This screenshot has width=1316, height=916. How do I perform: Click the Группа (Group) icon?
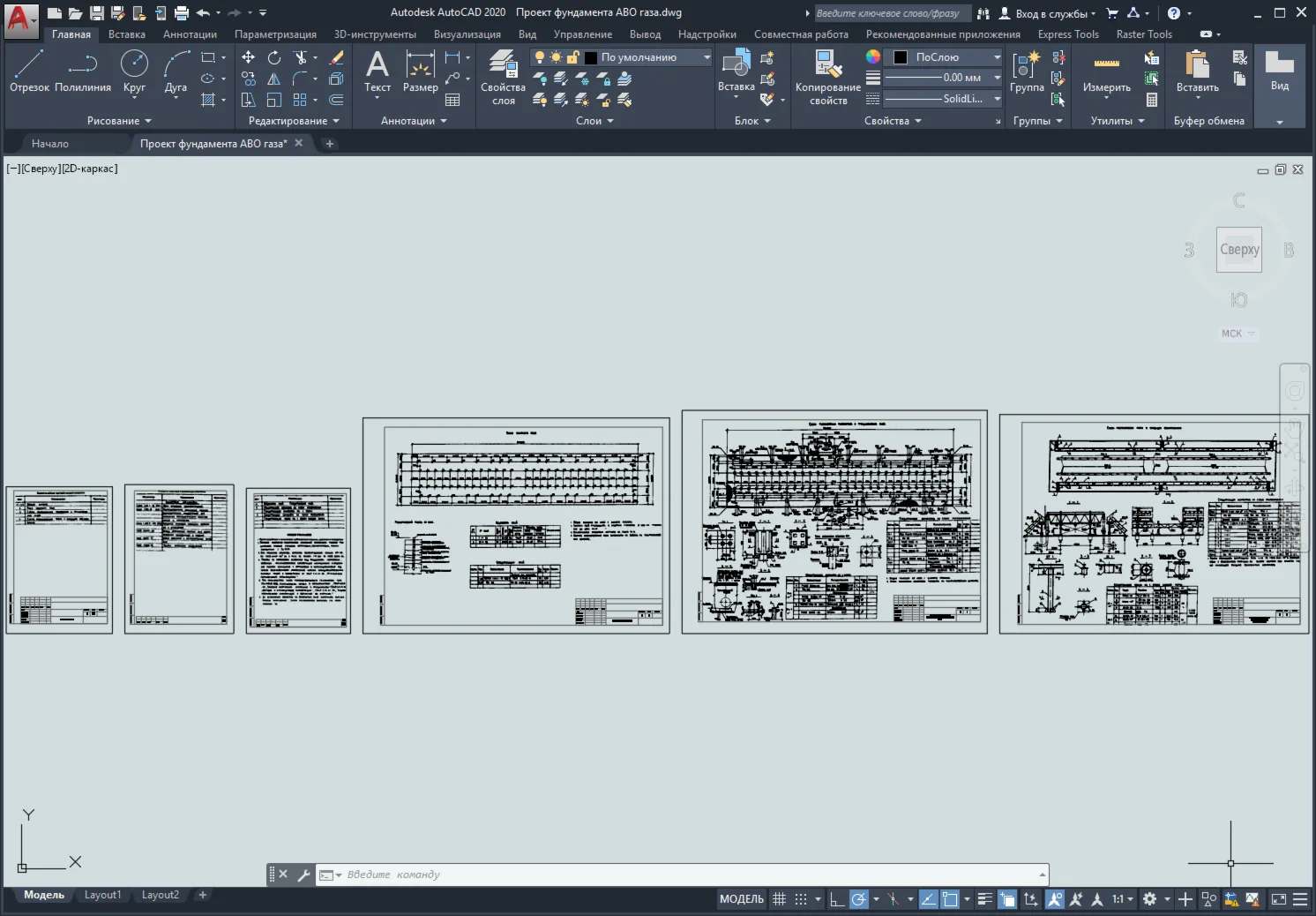(1027, 71)
